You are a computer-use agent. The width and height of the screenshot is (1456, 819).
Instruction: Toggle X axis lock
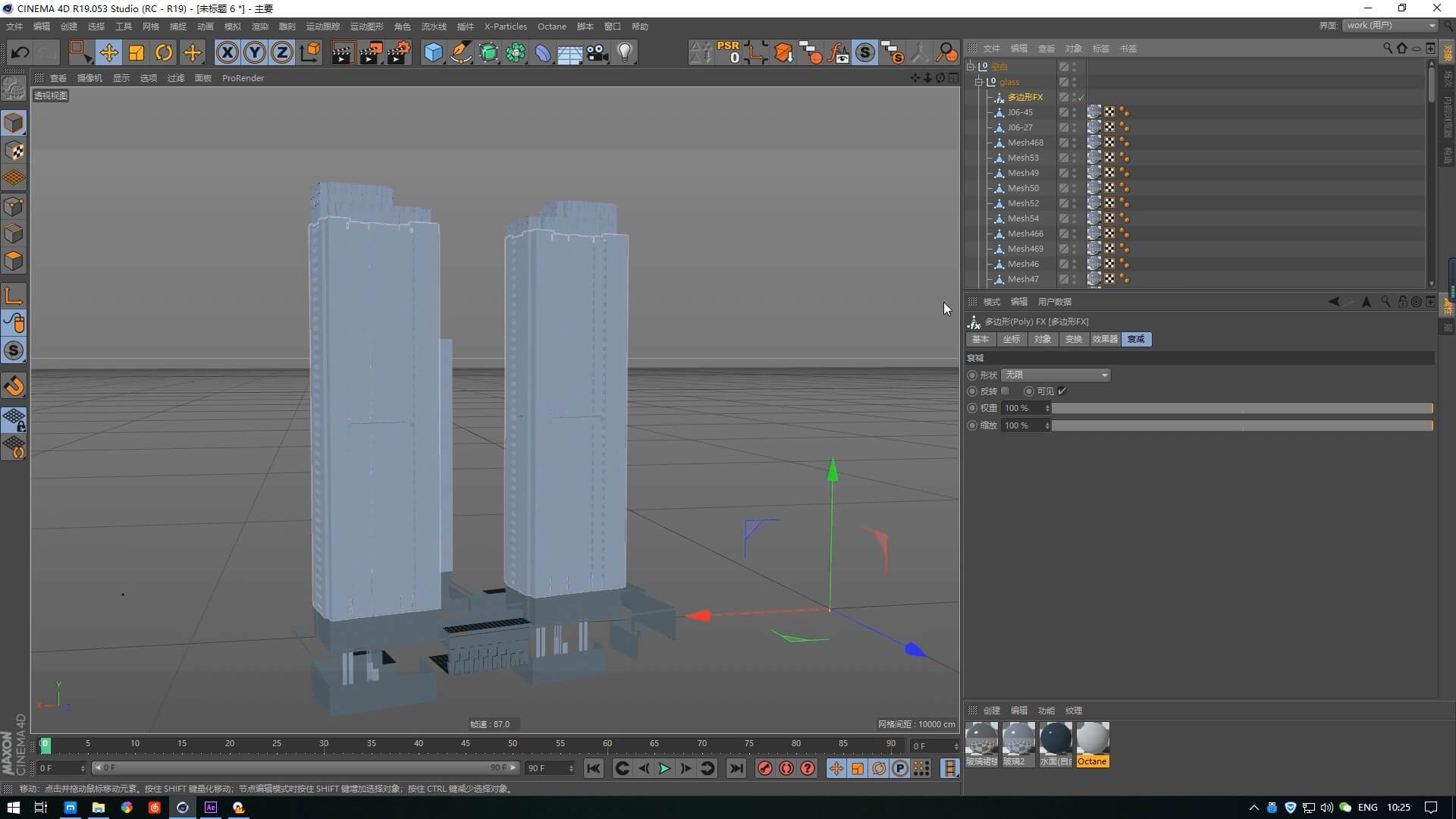(227, 52)
